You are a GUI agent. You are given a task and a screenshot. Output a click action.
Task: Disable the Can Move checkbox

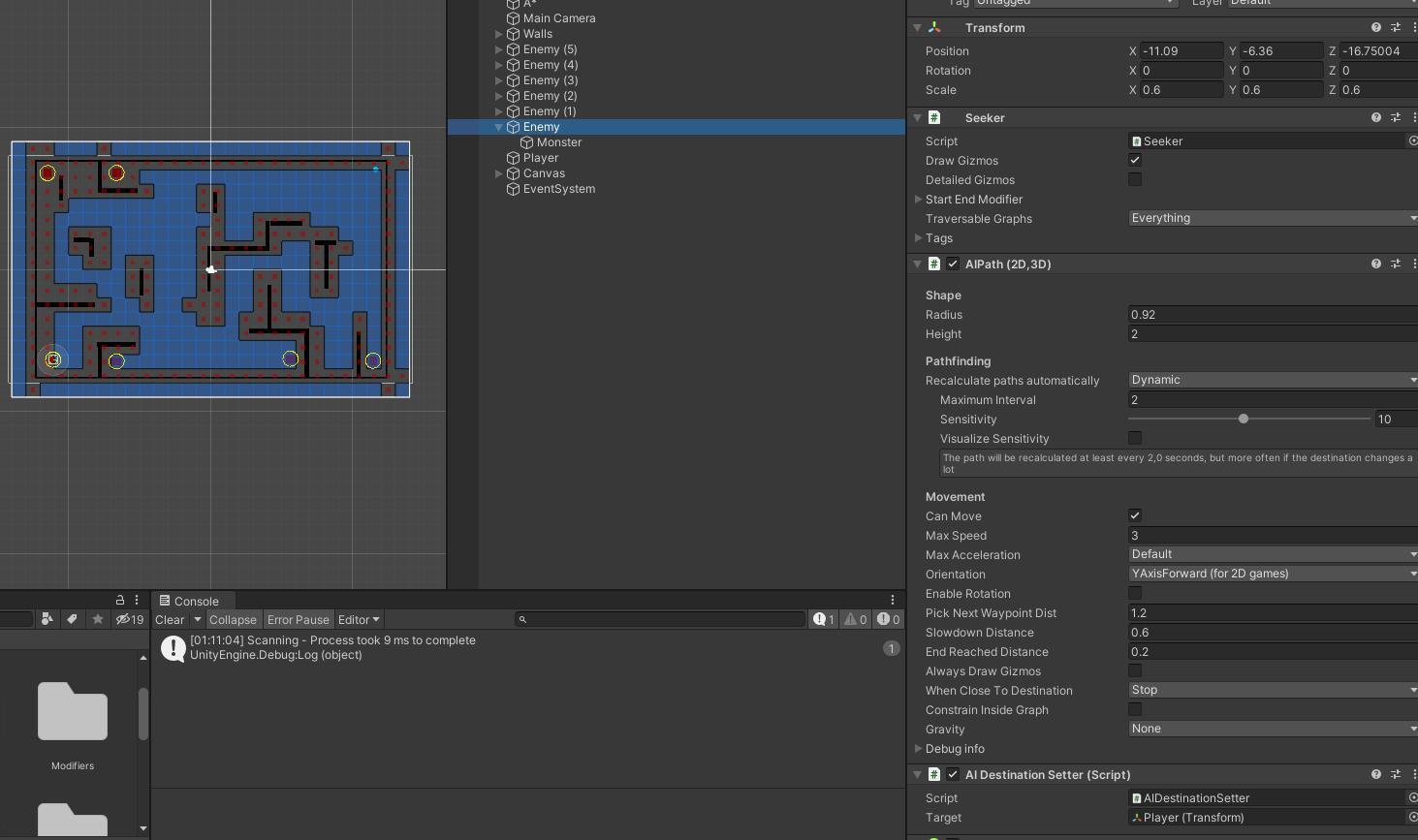(x=1135, y=516)
